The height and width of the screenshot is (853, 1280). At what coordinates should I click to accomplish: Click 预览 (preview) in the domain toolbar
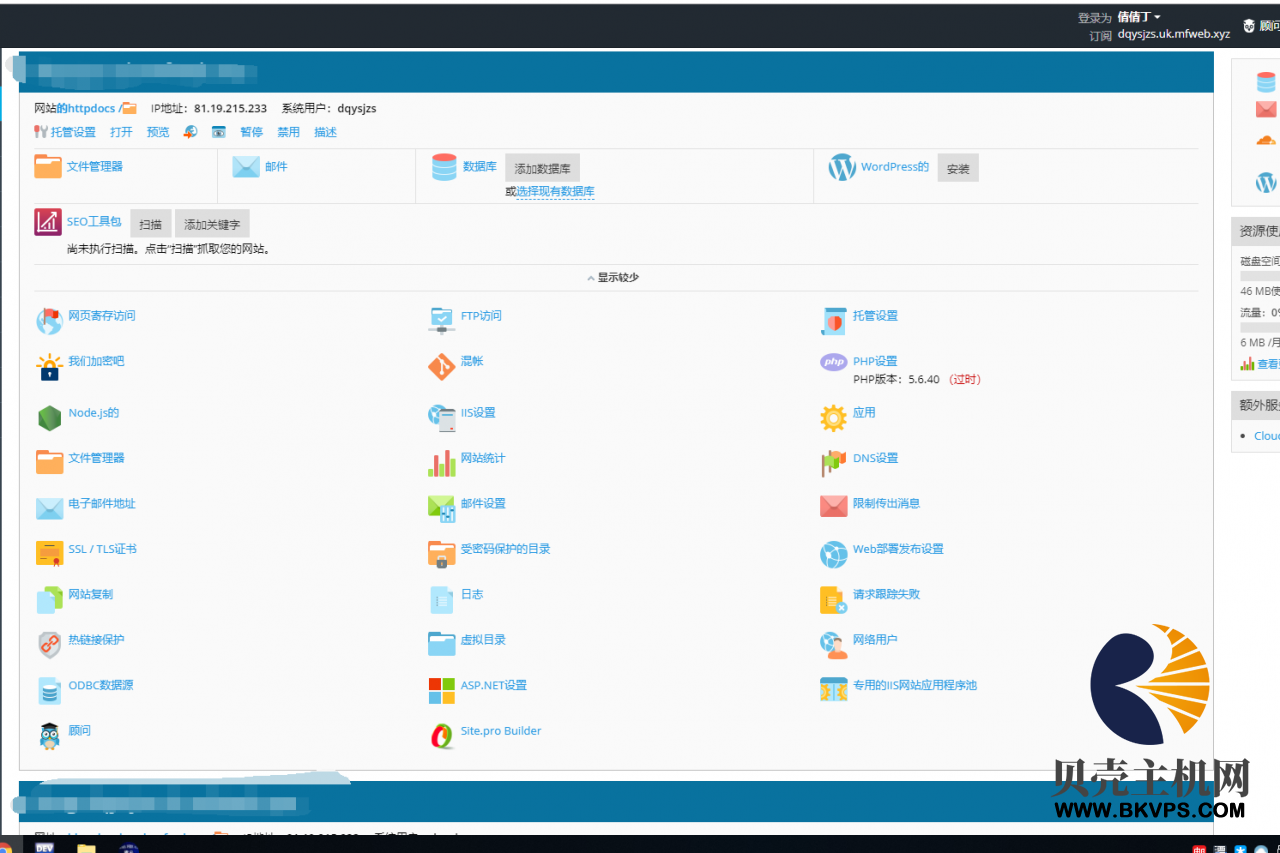point(158,132)
